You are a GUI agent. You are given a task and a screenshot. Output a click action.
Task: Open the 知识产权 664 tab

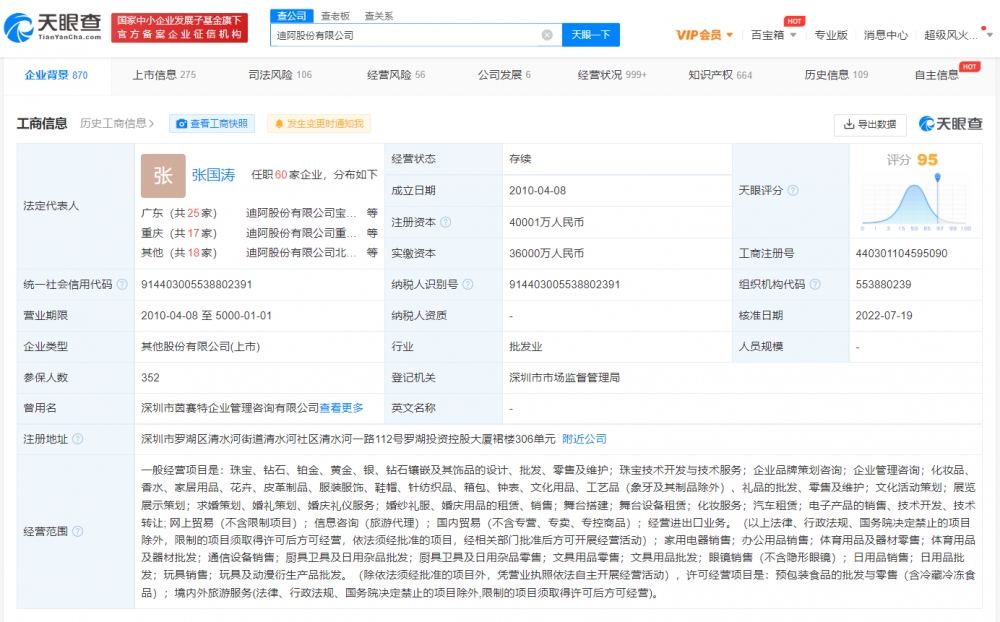(720, 75)
